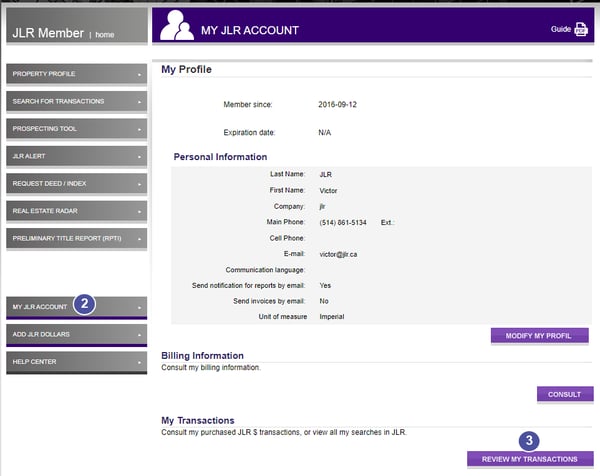Open Request Deed / Index menu
This screenshot has height=476, width=600.
[x=77, y=184]
